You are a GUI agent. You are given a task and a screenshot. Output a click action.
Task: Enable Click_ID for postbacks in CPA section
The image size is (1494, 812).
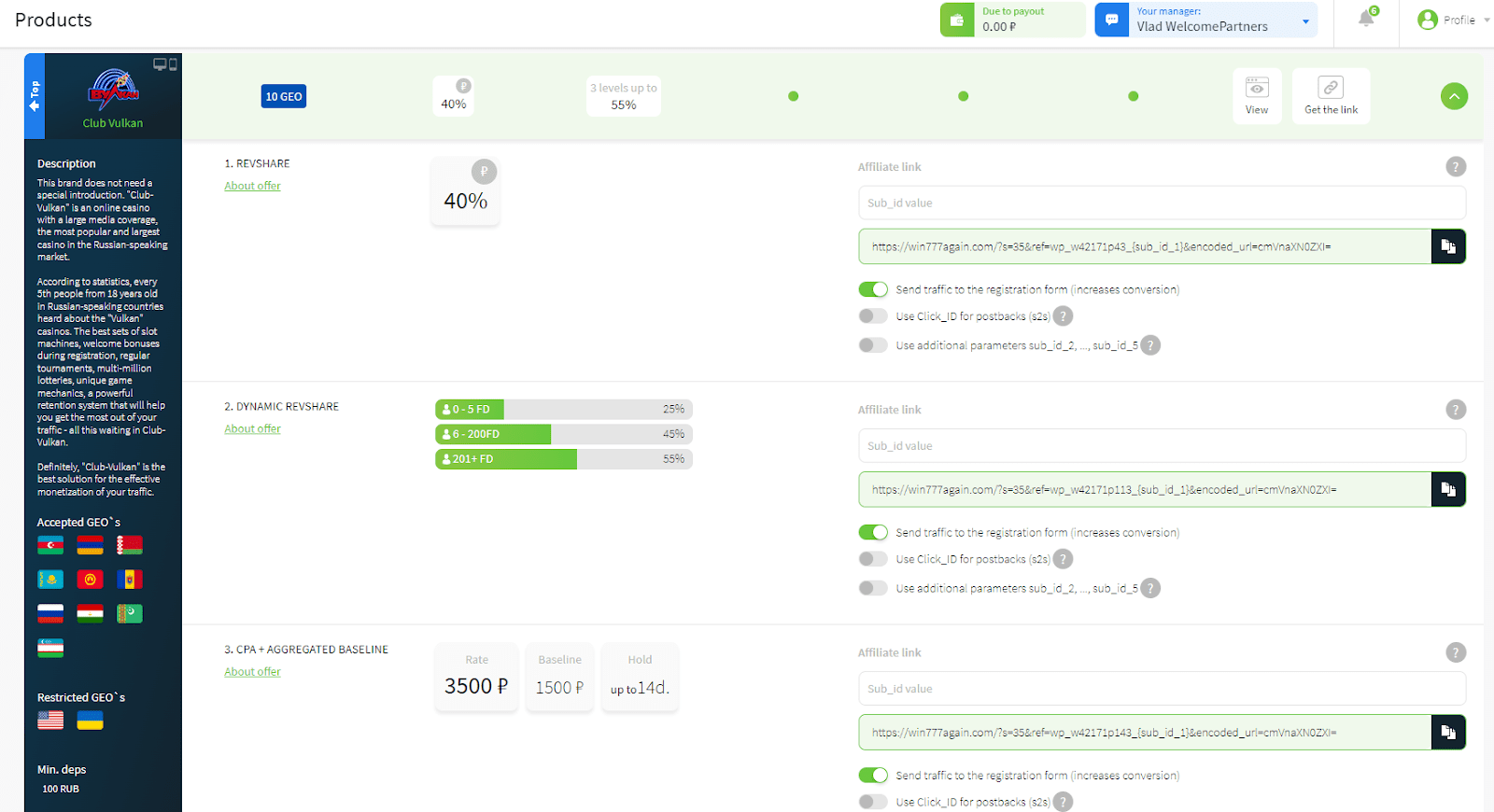tap(873, 802)
